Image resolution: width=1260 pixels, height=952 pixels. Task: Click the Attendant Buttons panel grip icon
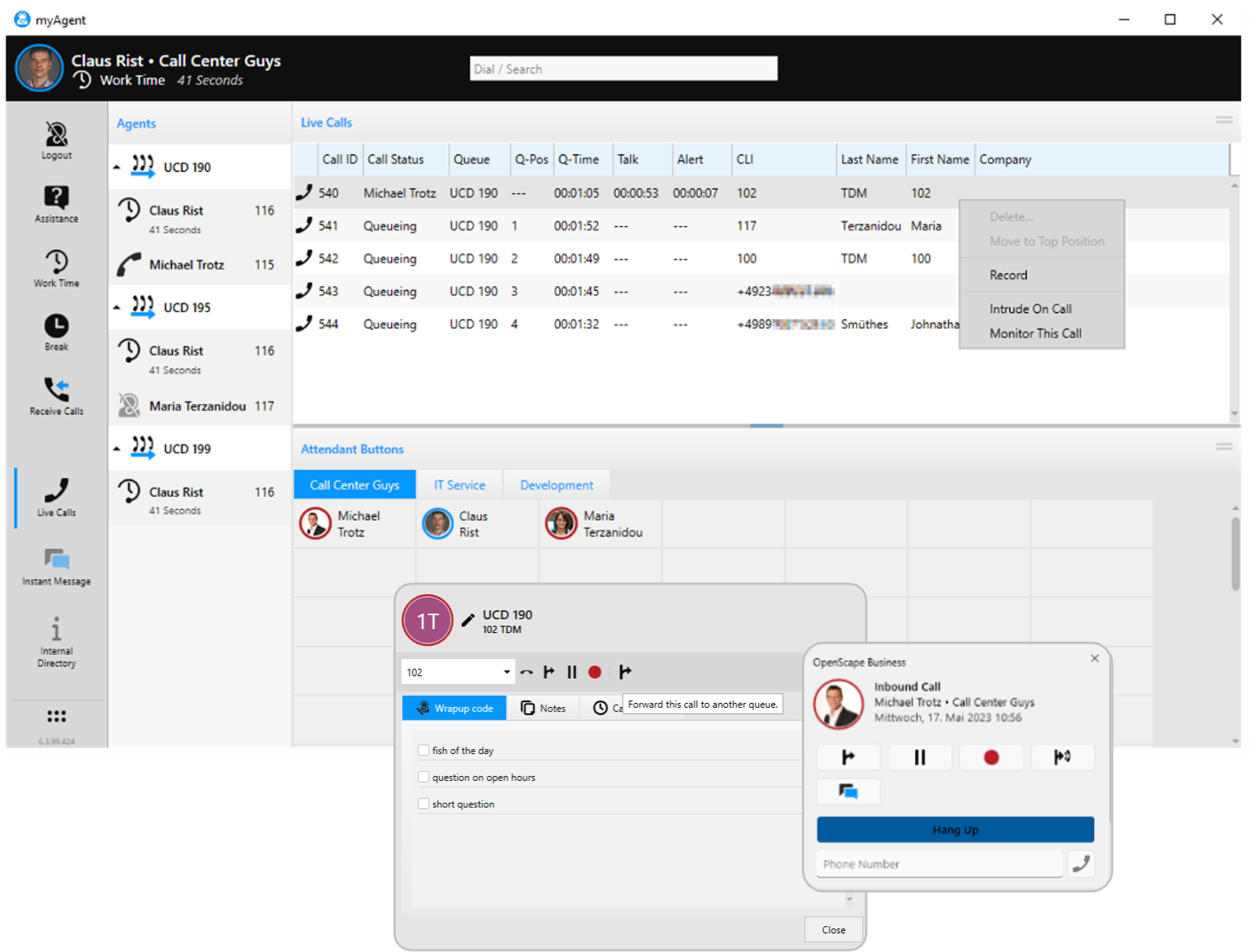(1224, 447)
